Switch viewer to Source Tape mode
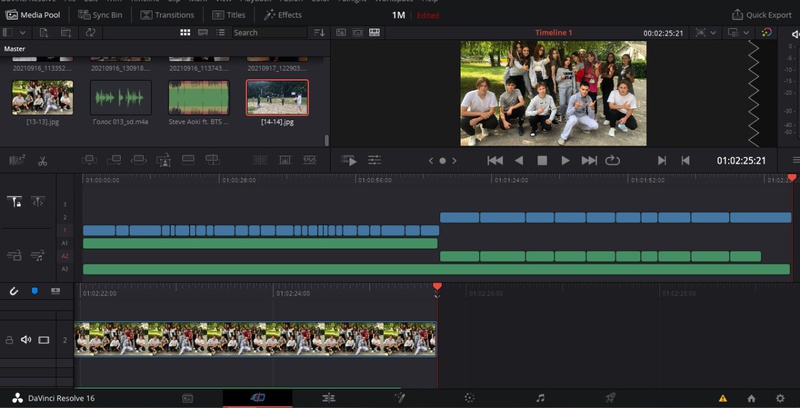Screen dimensions: 800x408 358,33
